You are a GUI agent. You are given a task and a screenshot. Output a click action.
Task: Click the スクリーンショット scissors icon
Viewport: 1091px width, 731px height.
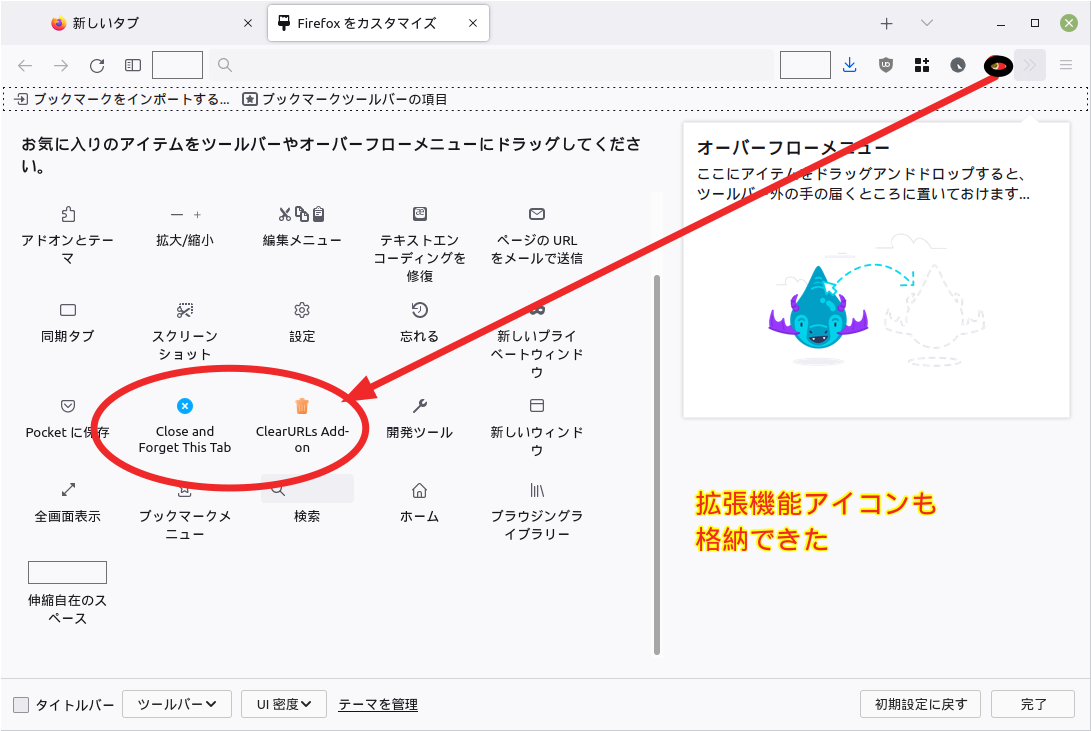(185, 310)
